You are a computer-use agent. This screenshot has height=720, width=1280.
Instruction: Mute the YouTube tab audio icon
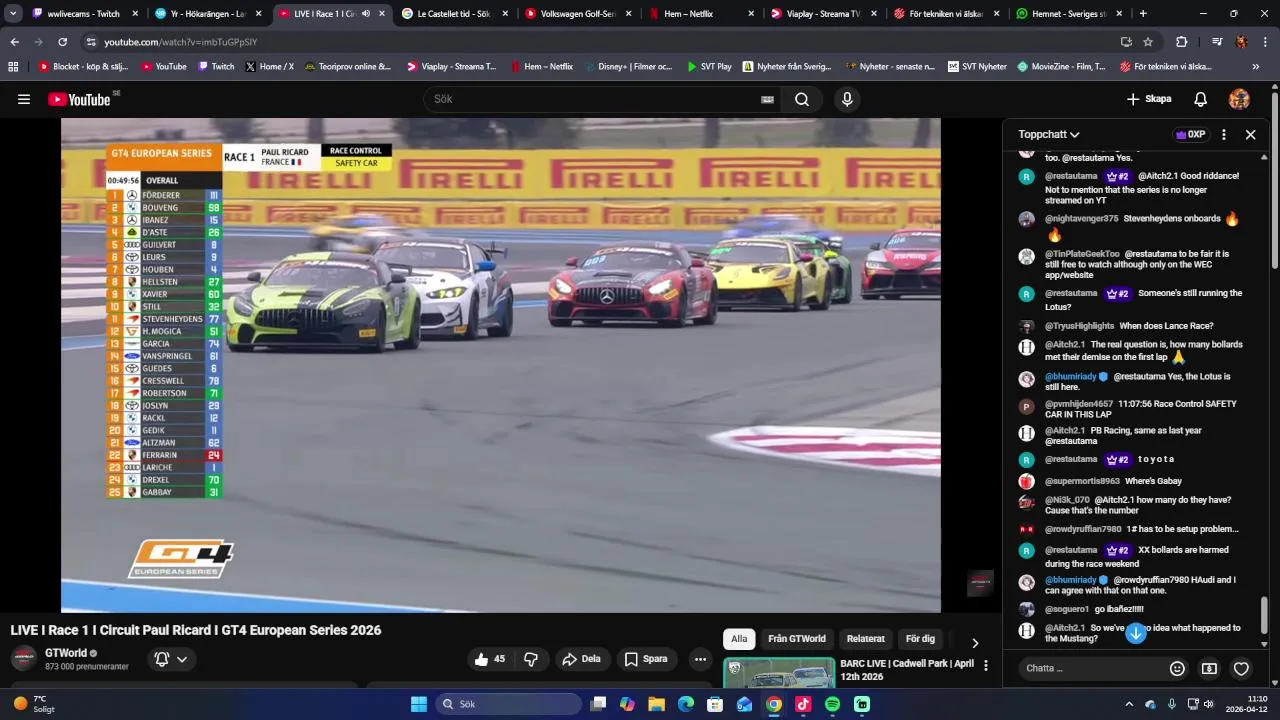pos(365,14)
